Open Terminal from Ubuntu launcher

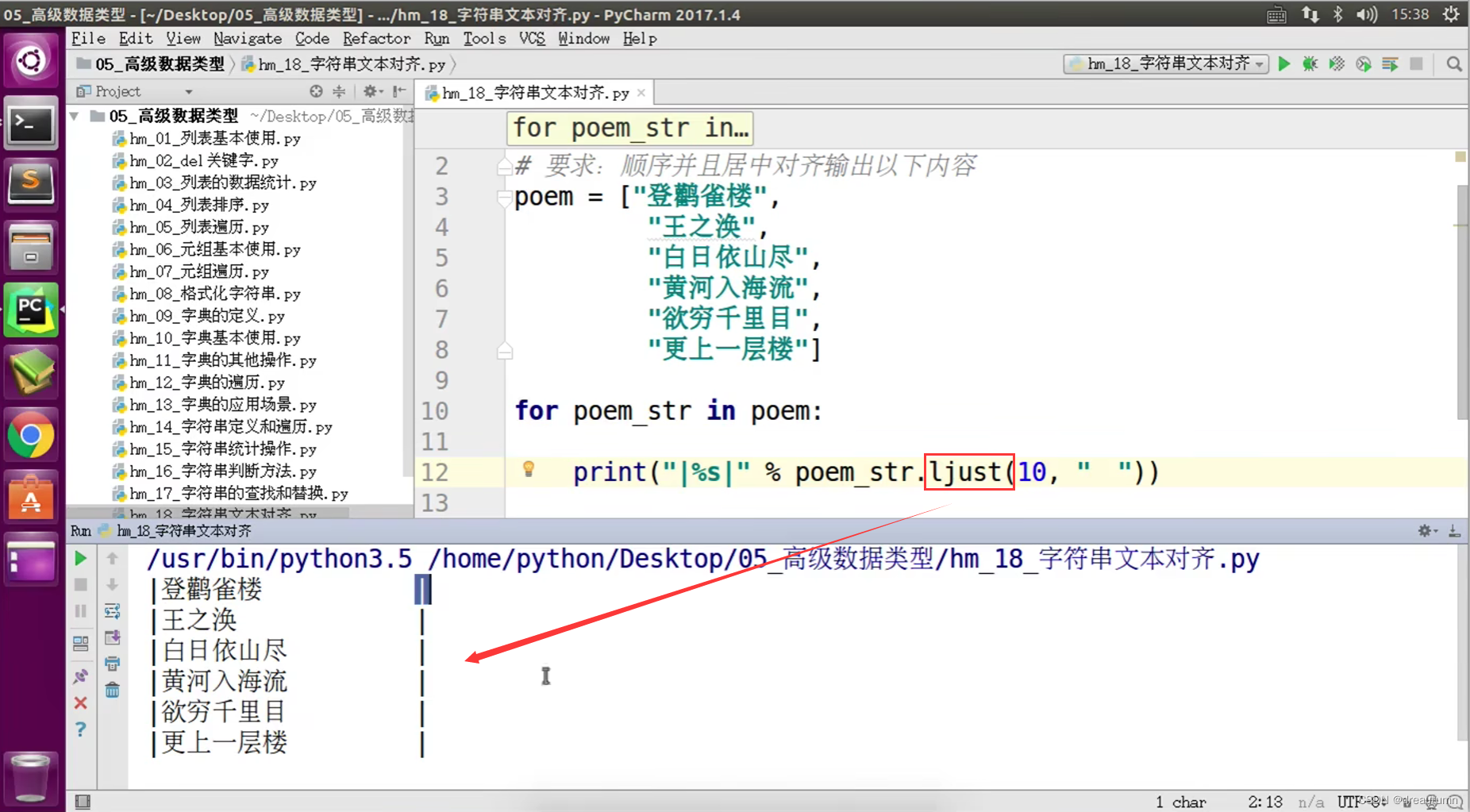point(31,122)
